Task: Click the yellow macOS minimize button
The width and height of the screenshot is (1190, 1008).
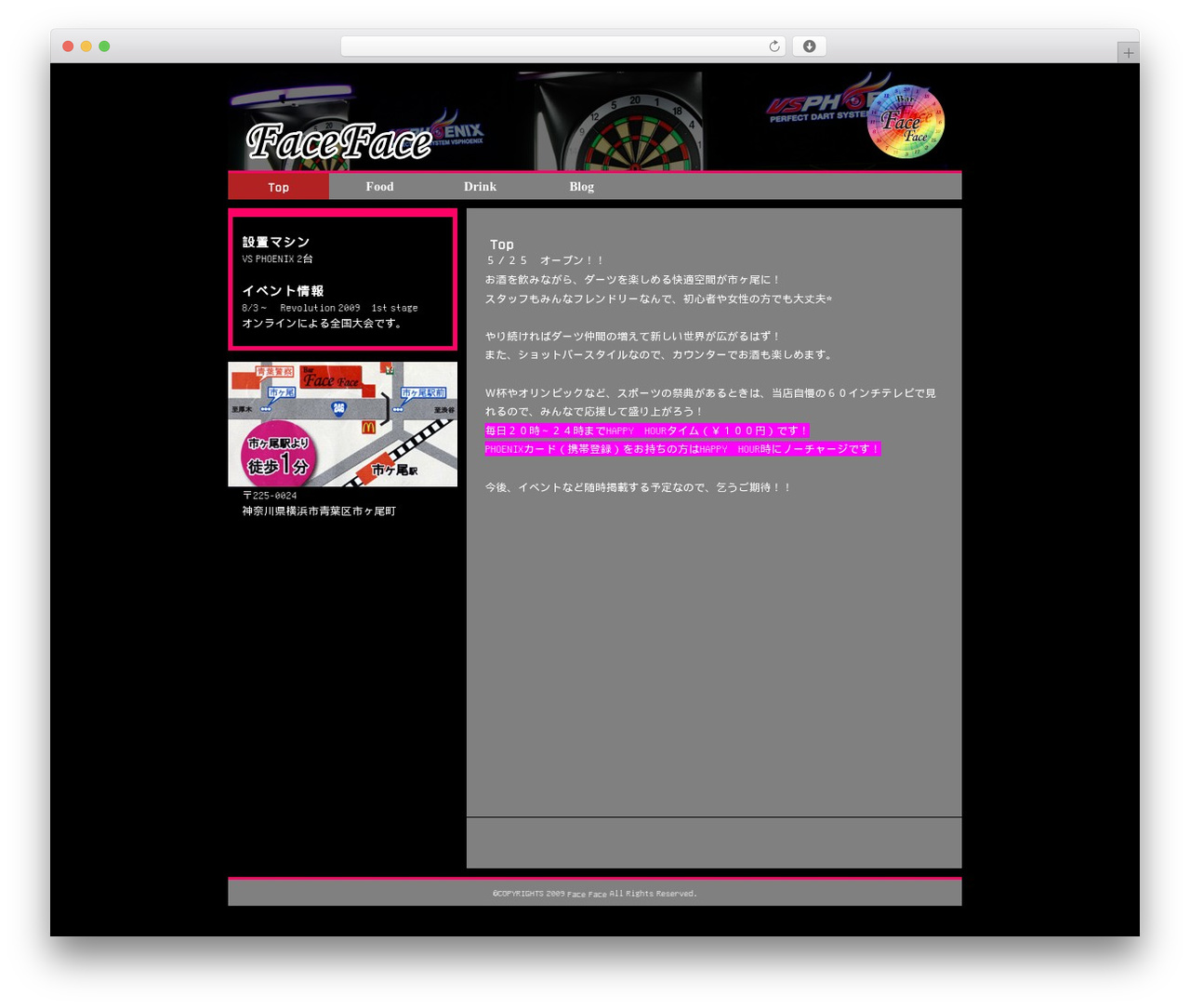Action: click(x=86, y=46)
